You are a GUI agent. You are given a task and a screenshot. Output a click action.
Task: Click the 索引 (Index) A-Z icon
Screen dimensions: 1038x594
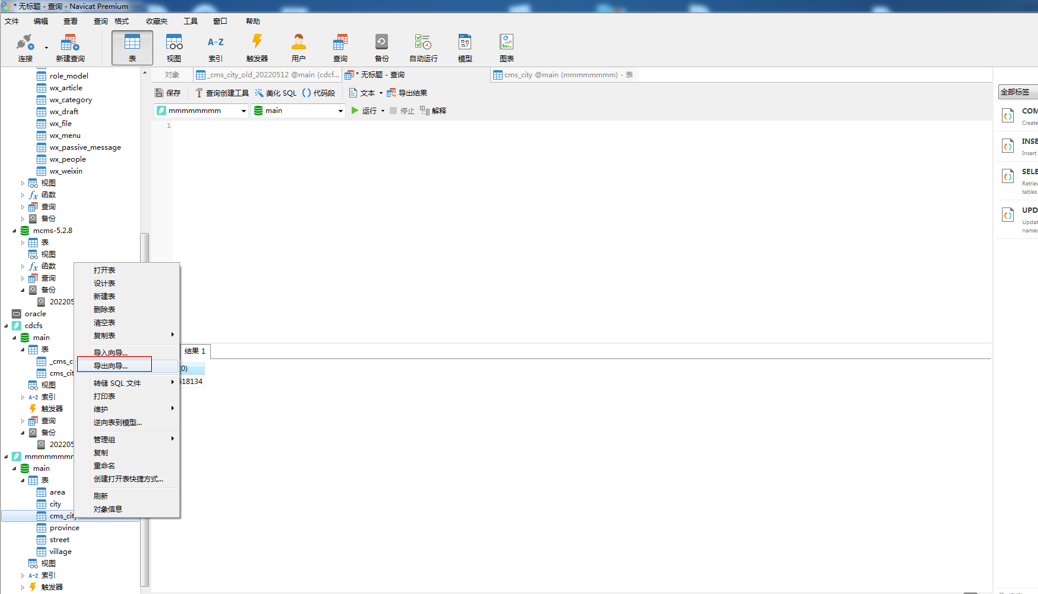[x=215, y=46]
